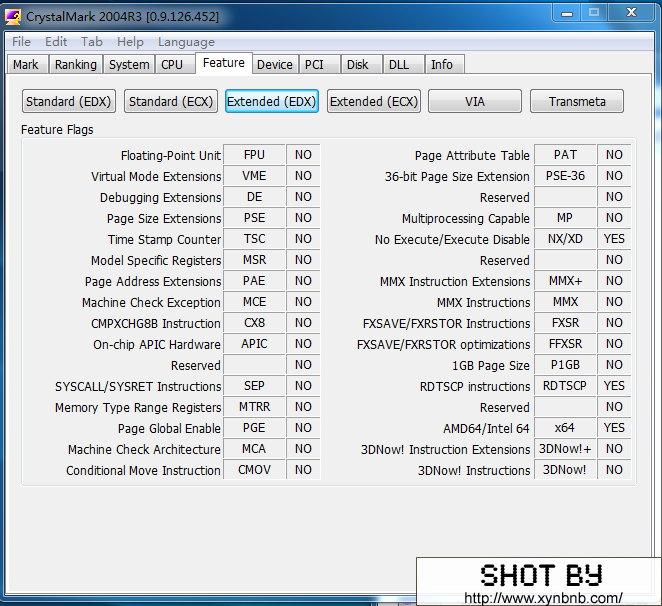Click the PSE-36 cell
Screen dimensions: 662x606
[565, 176]
